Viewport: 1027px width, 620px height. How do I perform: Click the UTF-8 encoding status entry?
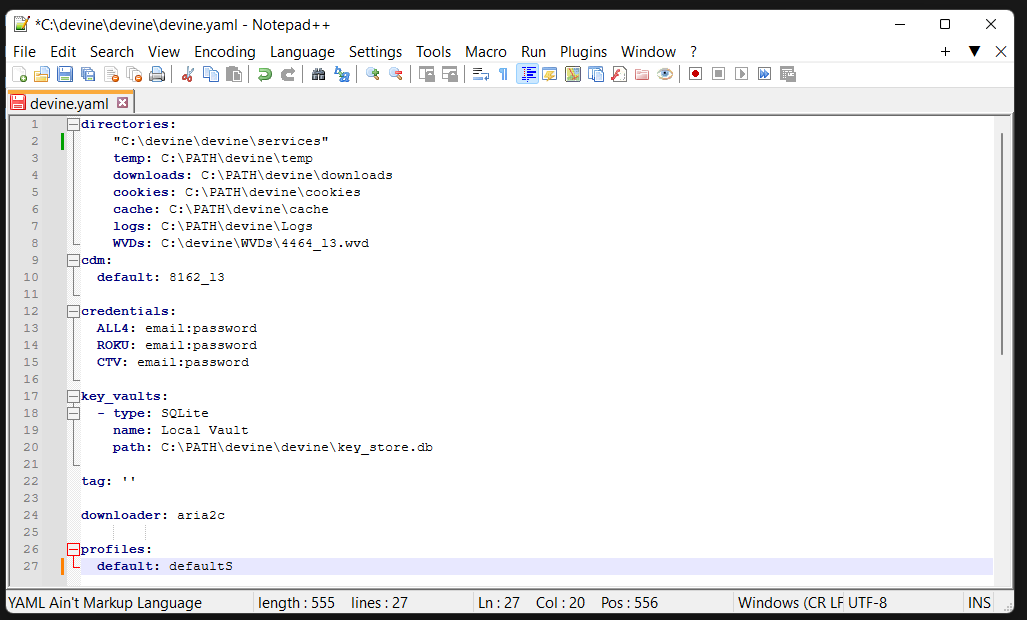(867, 603)
